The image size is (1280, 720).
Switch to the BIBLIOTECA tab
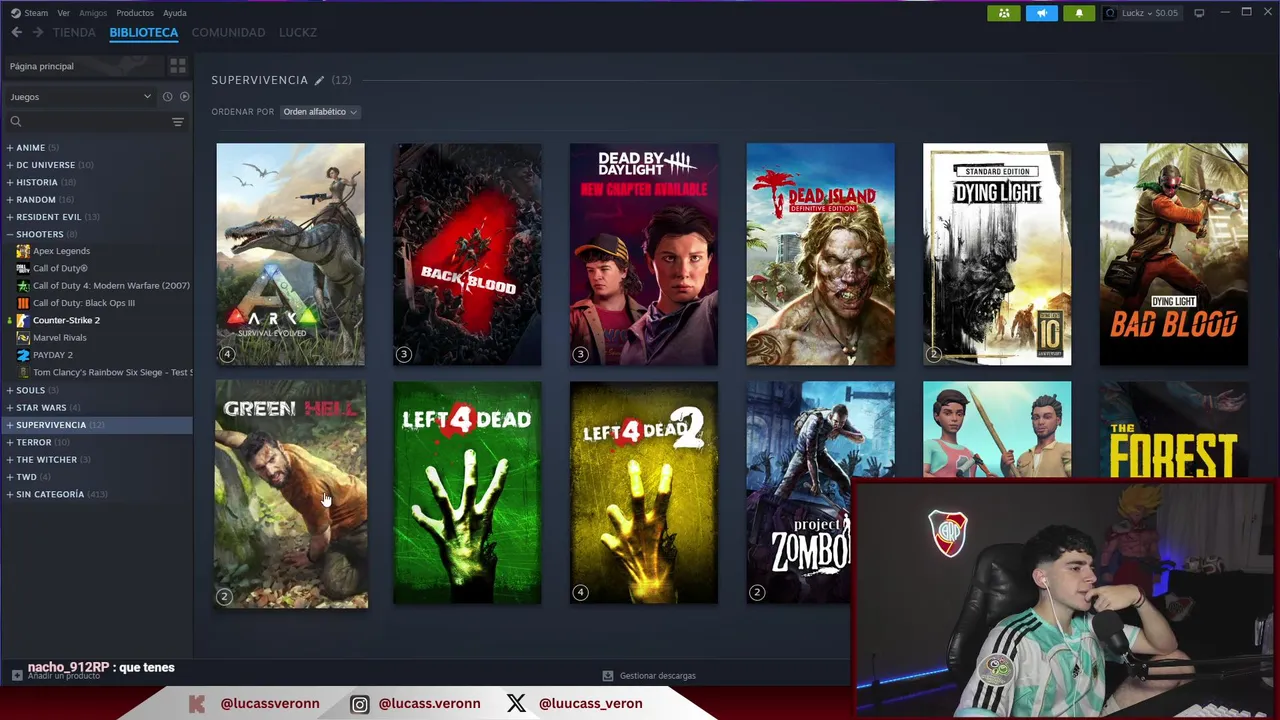tap(144, 32)
